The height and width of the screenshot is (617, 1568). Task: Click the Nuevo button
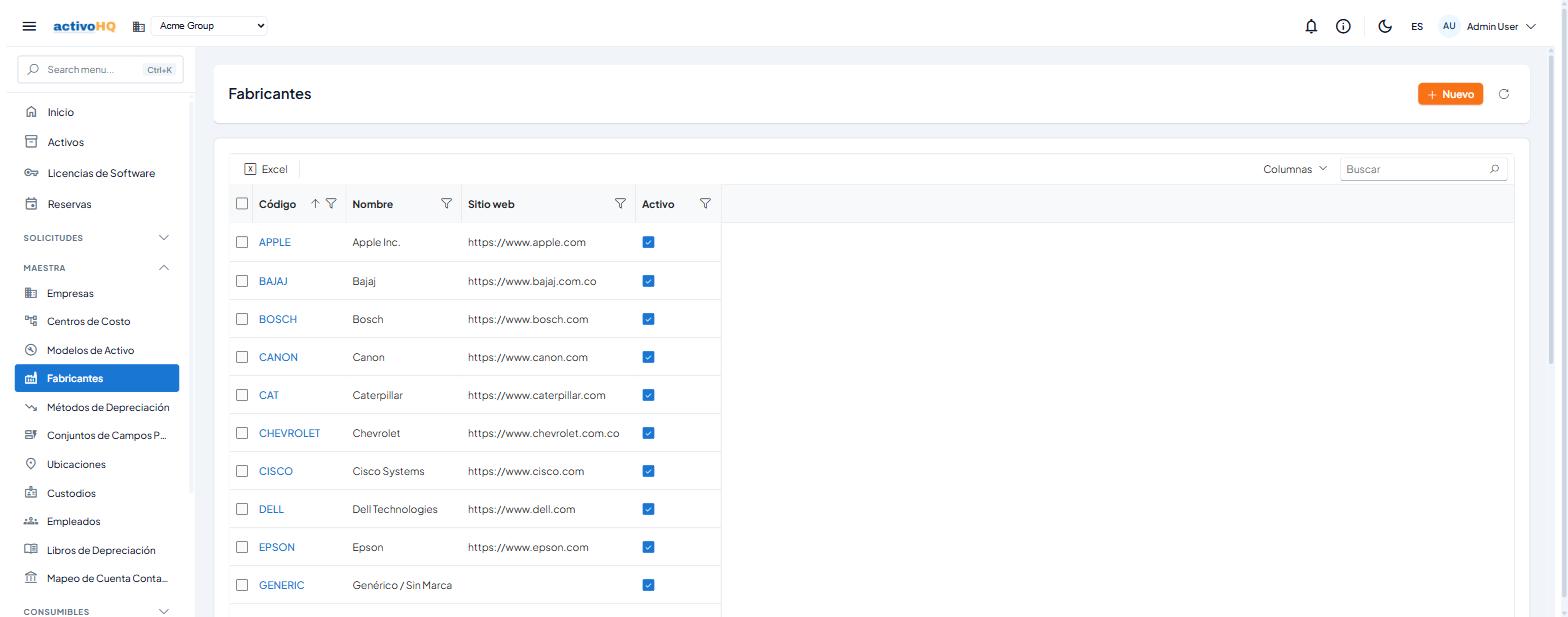tap(1450, 94)
